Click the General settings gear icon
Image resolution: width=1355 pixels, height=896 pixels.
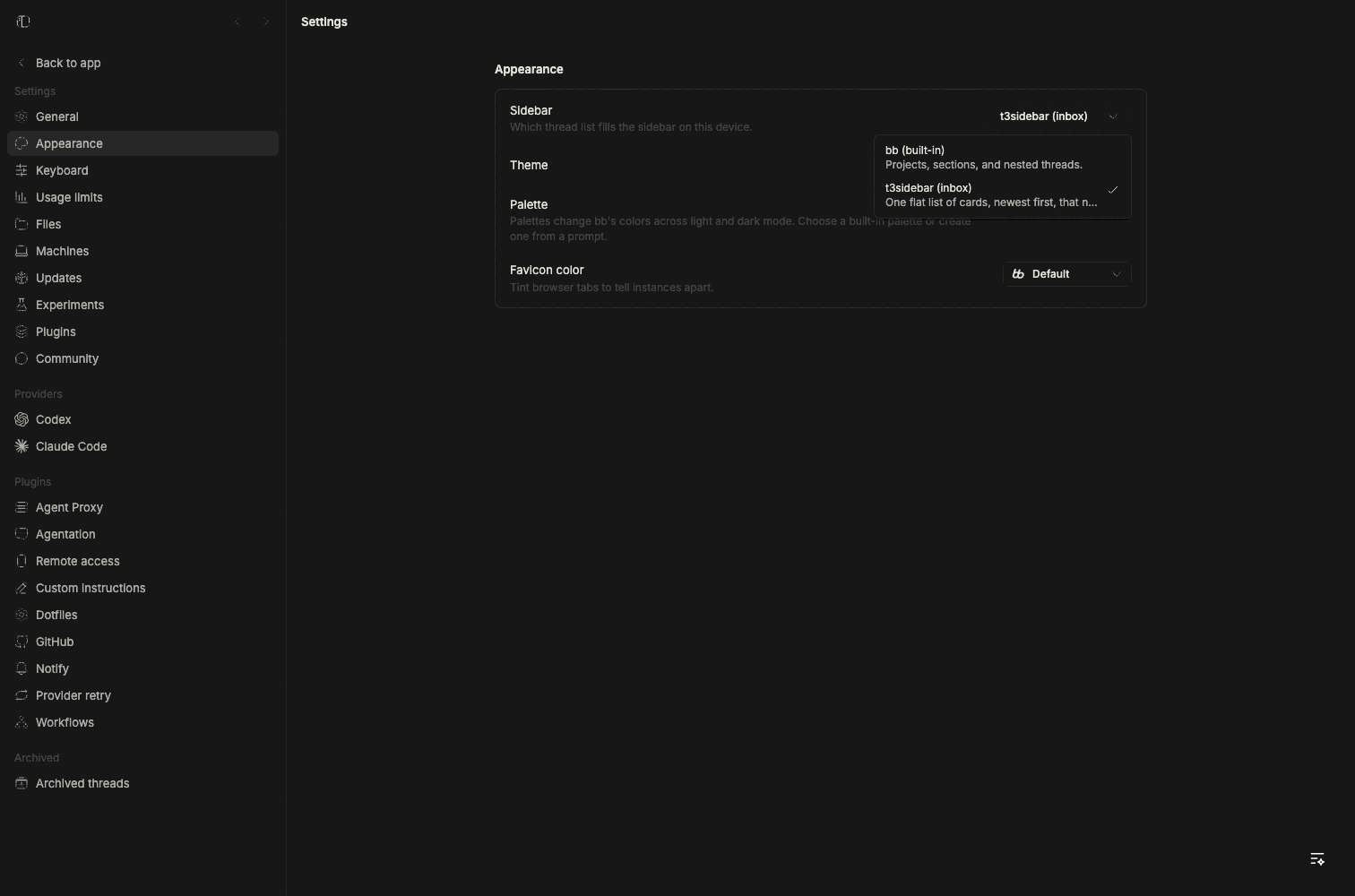coord(22,116)
